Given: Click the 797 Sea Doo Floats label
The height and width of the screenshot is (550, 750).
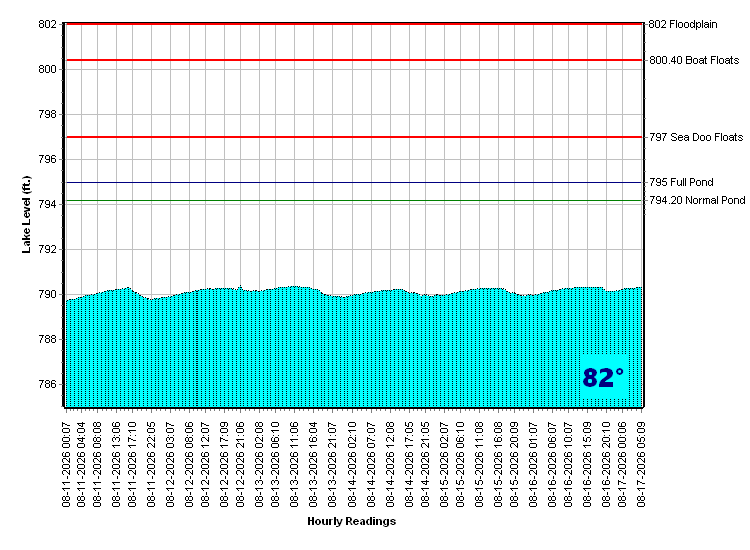Looking at the screenshot, I should click(696, 137).
